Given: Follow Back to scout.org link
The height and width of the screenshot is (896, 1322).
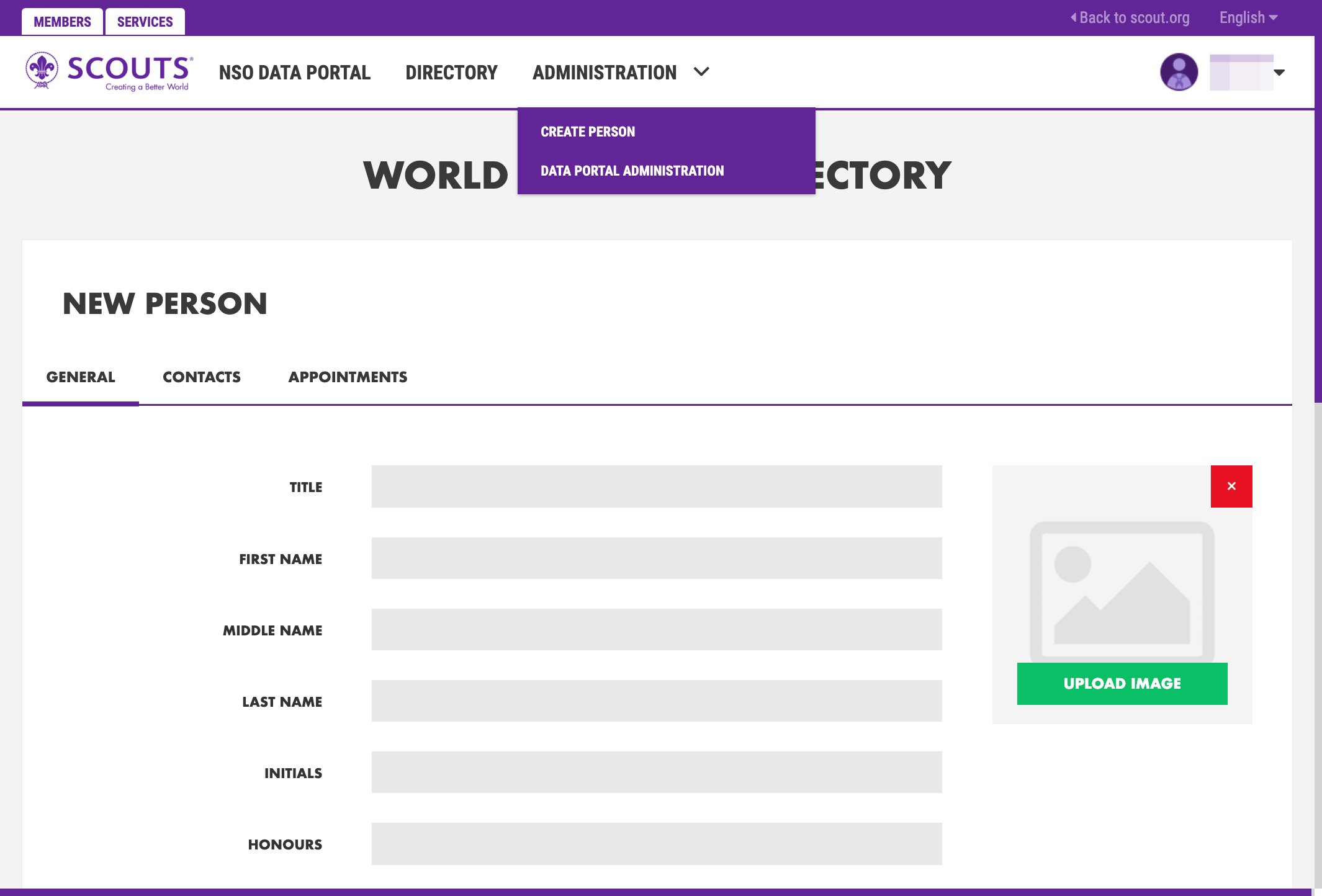Looking at the screenshot, I should coord(1130,17).
